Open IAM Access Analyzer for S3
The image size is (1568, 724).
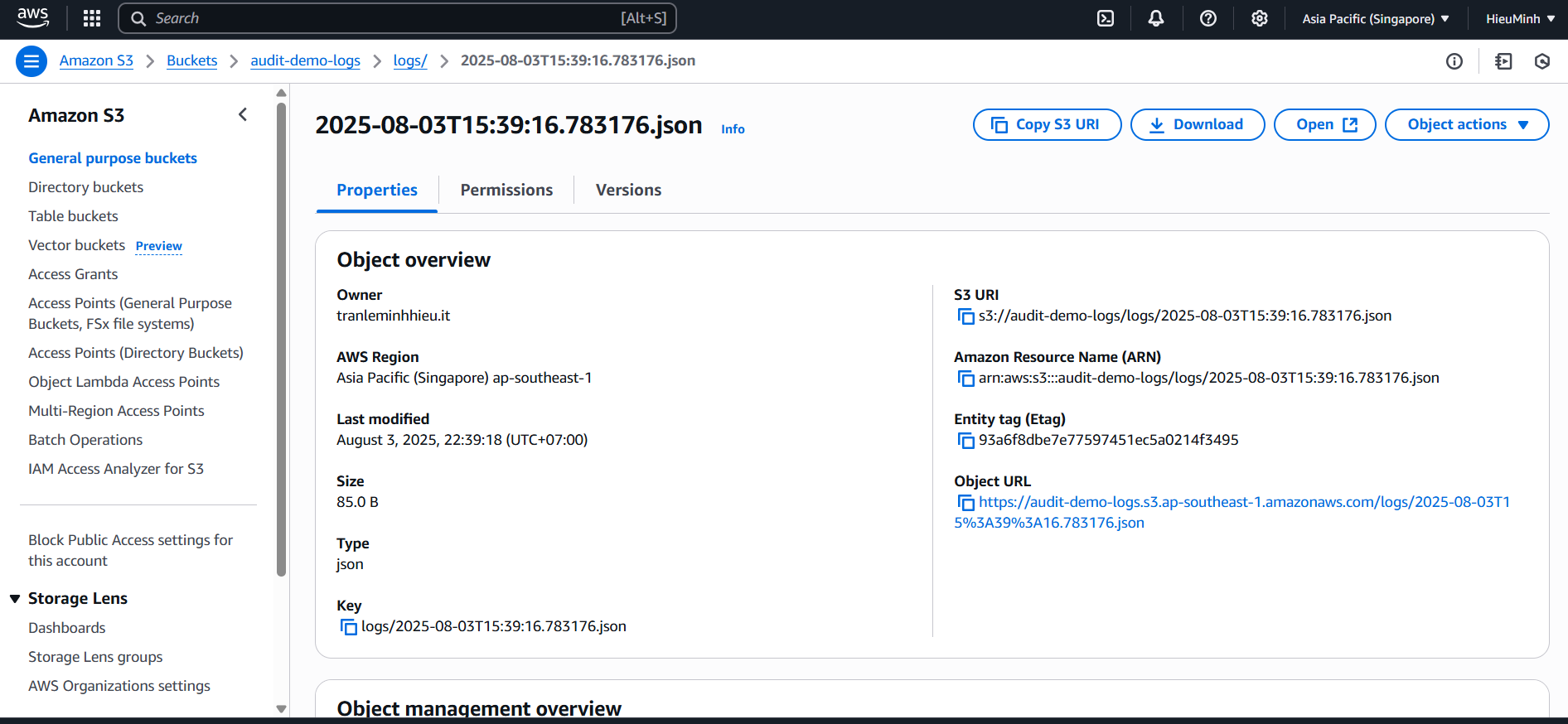(116, 469)
